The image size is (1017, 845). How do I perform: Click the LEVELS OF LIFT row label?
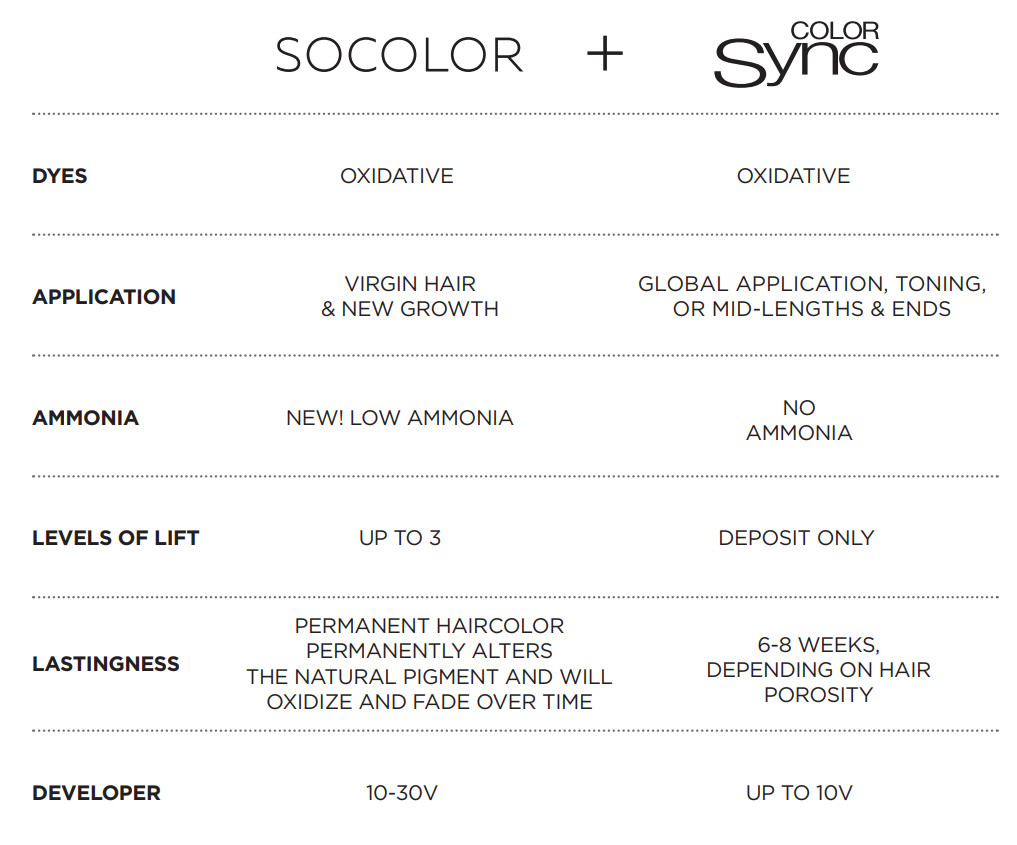(116, 538)
